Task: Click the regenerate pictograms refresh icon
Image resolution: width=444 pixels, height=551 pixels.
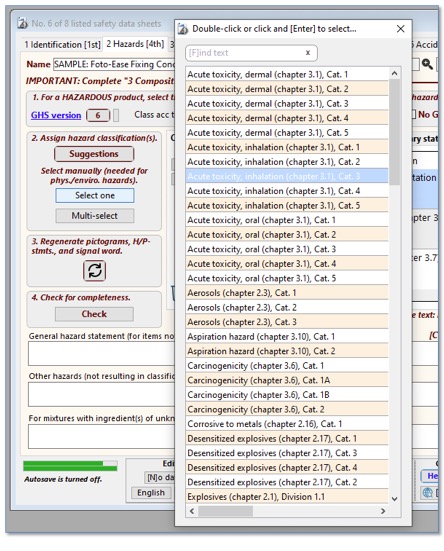Action: [x=94, y=271]
